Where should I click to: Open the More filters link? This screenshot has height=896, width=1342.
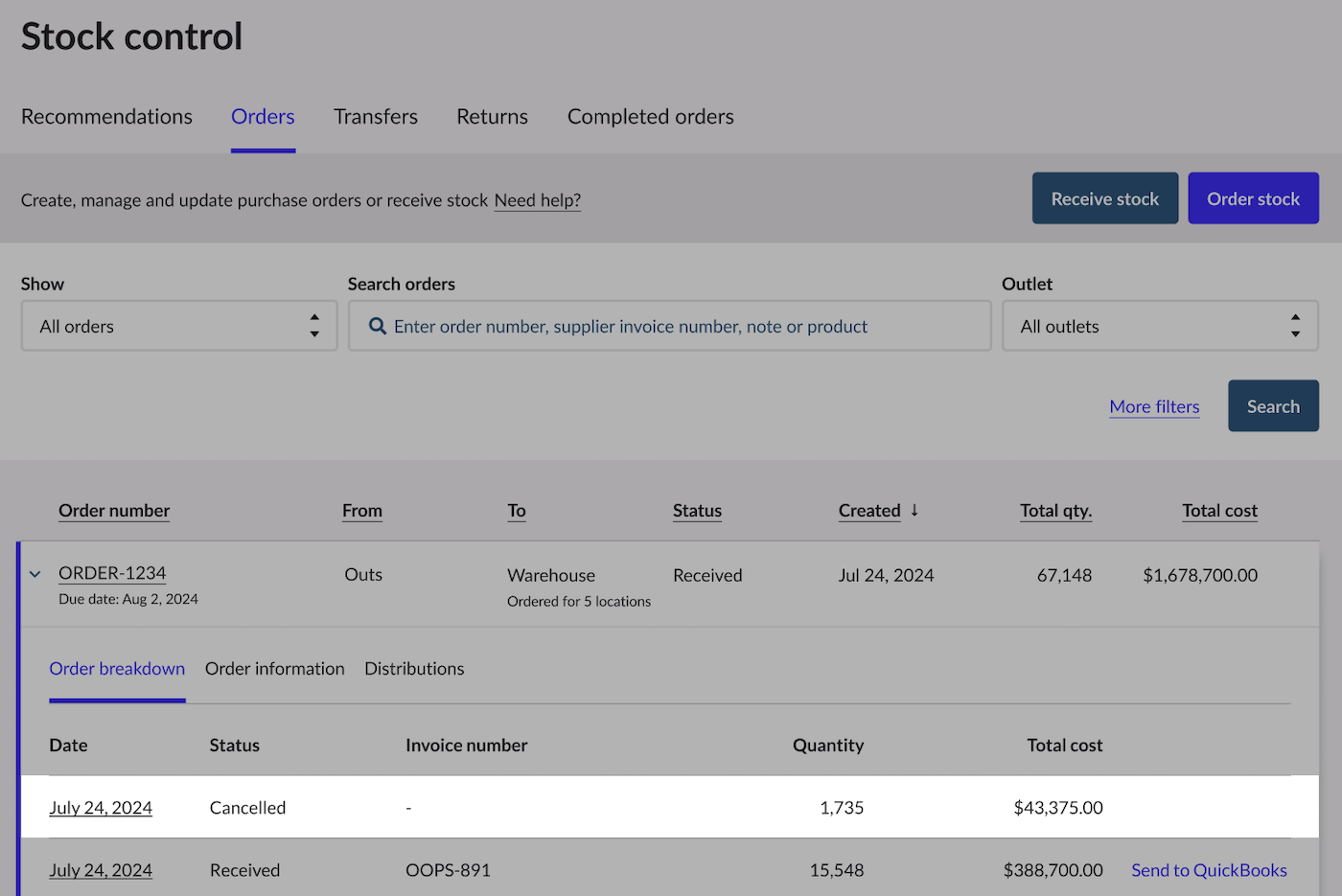coord(1154,406)
